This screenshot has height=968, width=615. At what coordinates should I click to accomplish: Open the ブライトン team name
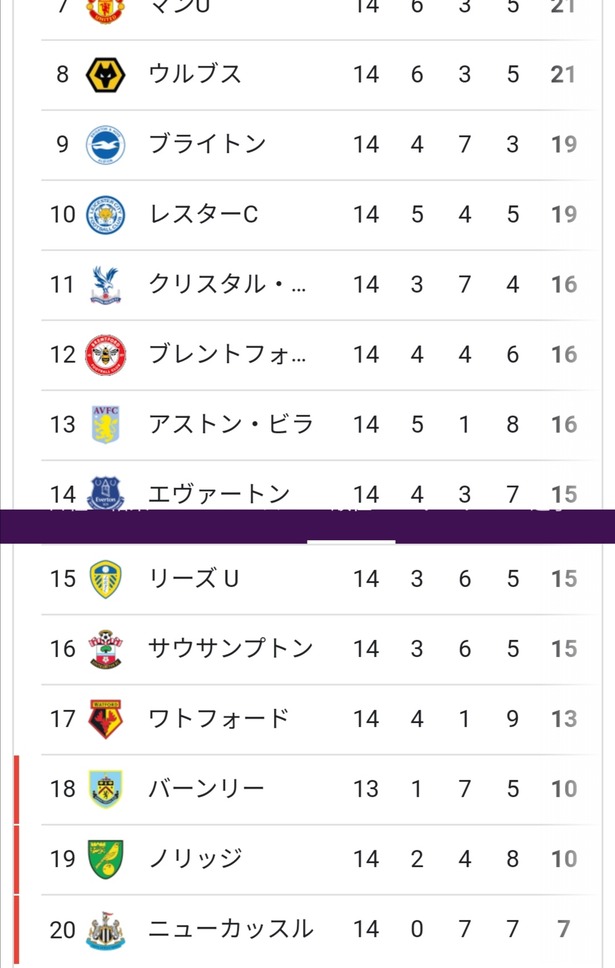click(207, 144)
